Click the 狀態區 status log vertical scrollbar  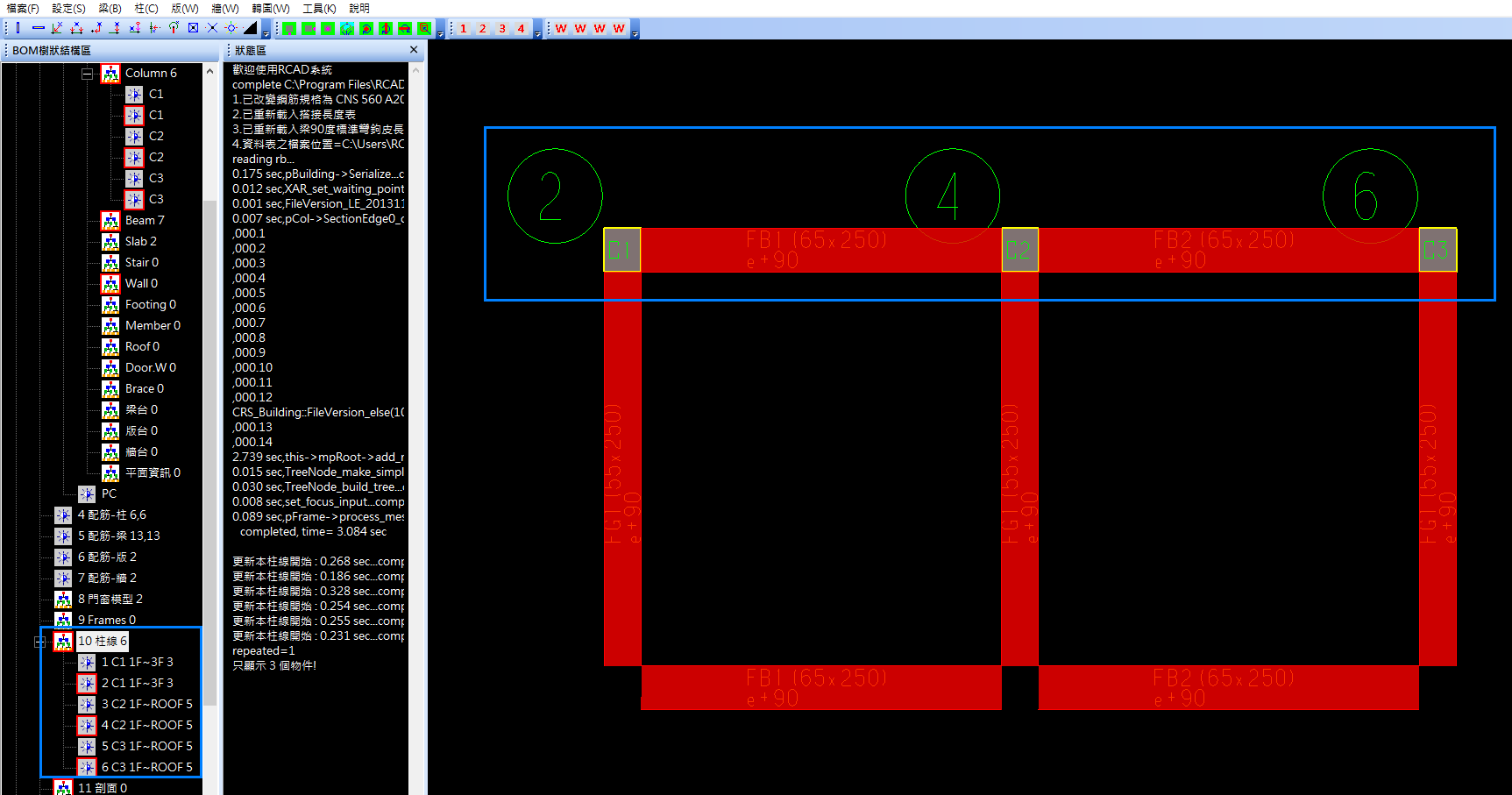click(x=417, y=428)
